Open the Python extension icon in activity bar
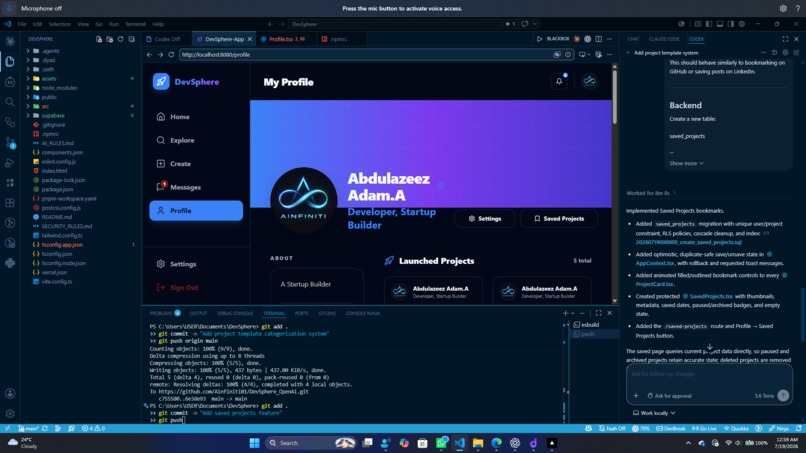Screen dimensions: 806x453 tap(10, 263)
